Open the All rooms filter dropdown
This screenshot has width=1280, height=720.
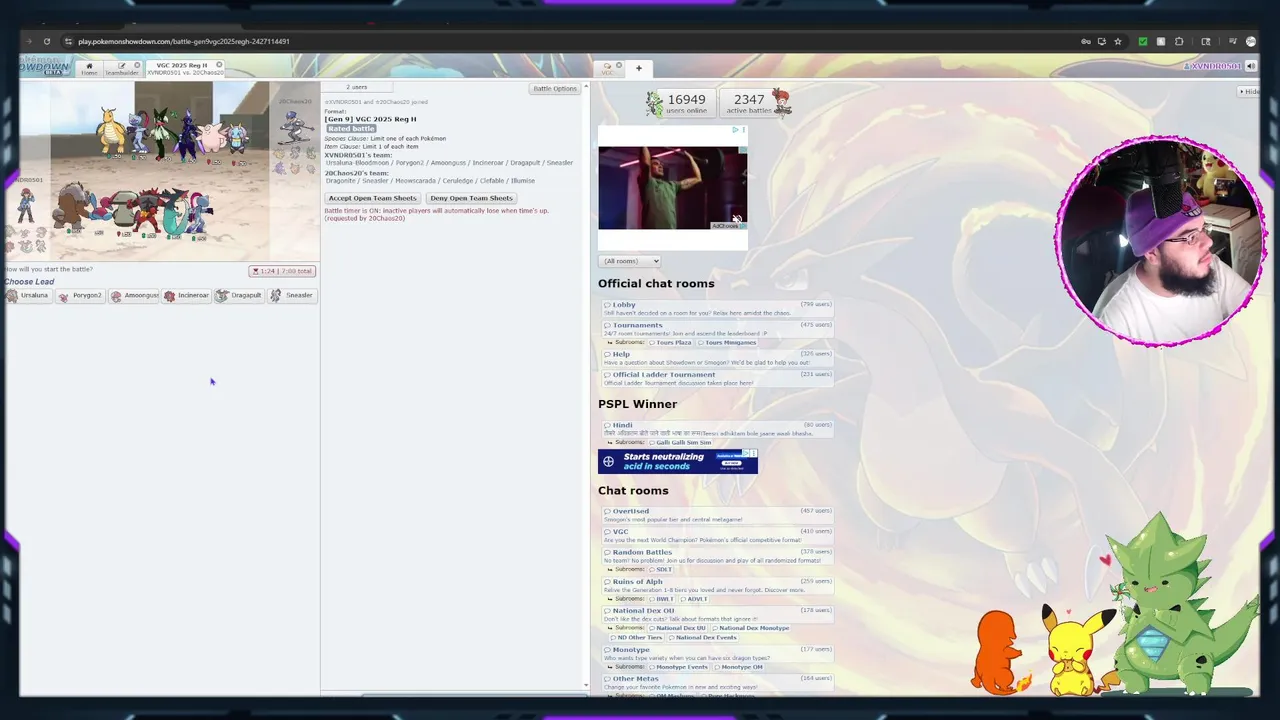(x=629, y=261)
